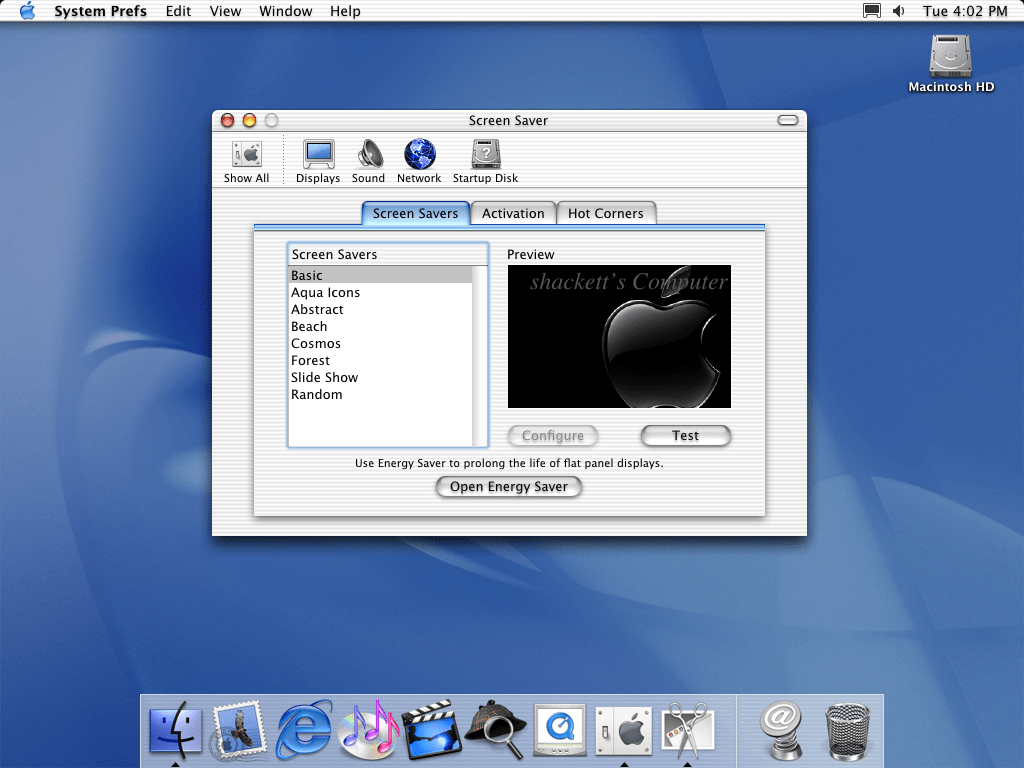Launch Internet Explorer from the Dock
Viewport: 1024px width, 768px height.
(304, 729)
